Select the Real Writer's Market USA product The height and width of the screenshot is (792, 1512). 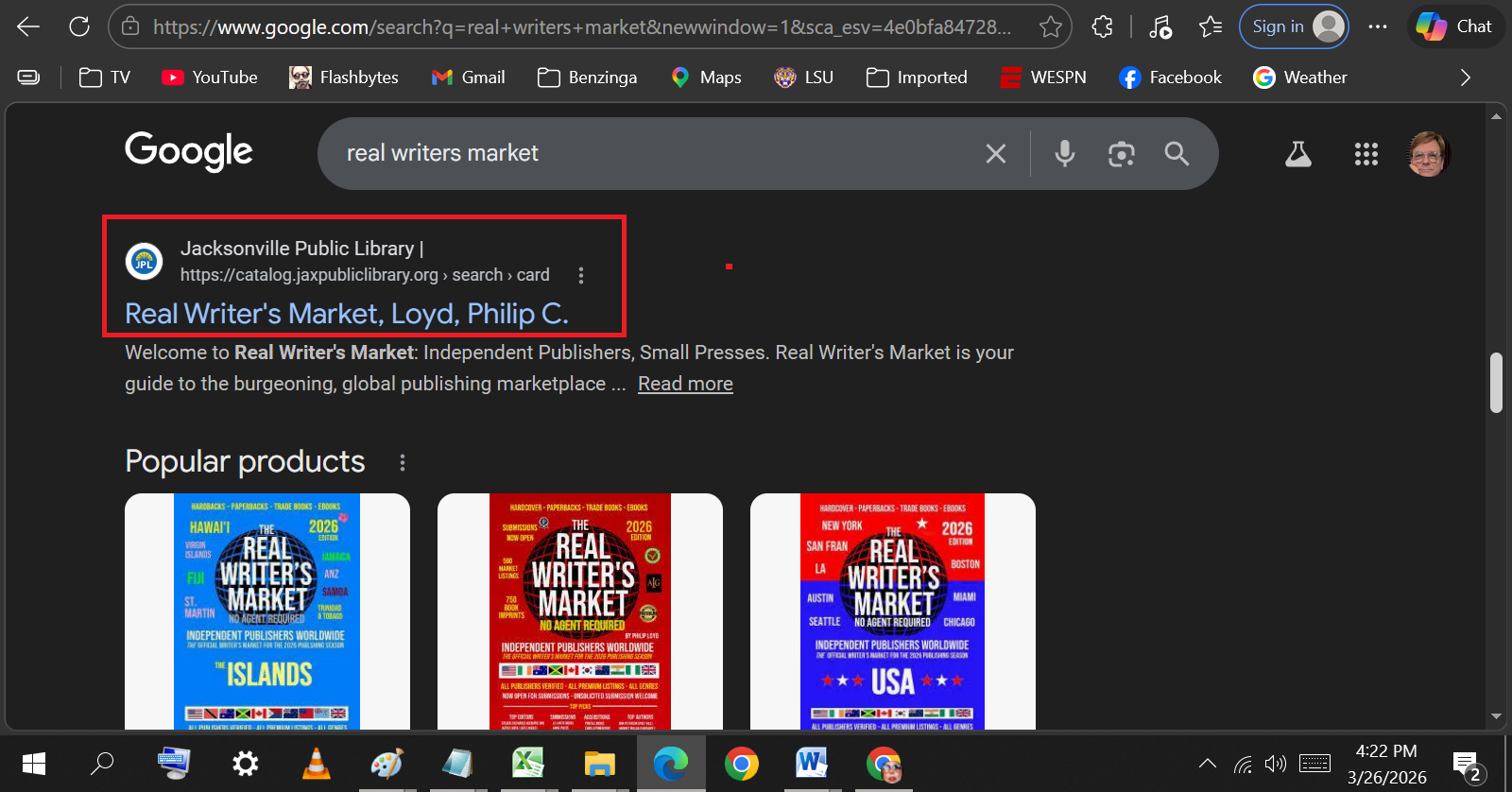[892, 611]
